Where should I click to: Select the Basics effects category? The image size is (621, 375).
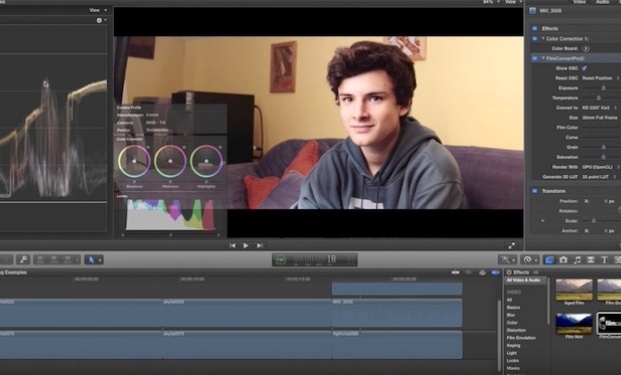coord(513,307)
